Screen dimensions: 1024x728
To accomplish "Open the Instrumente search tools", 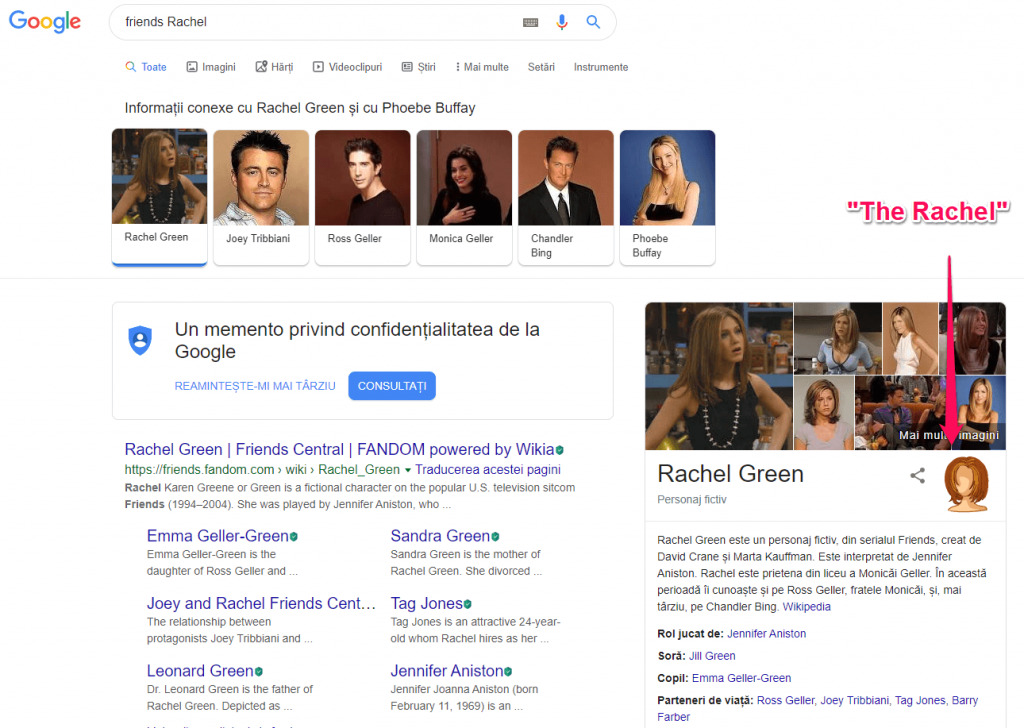I will click(601, 67).
